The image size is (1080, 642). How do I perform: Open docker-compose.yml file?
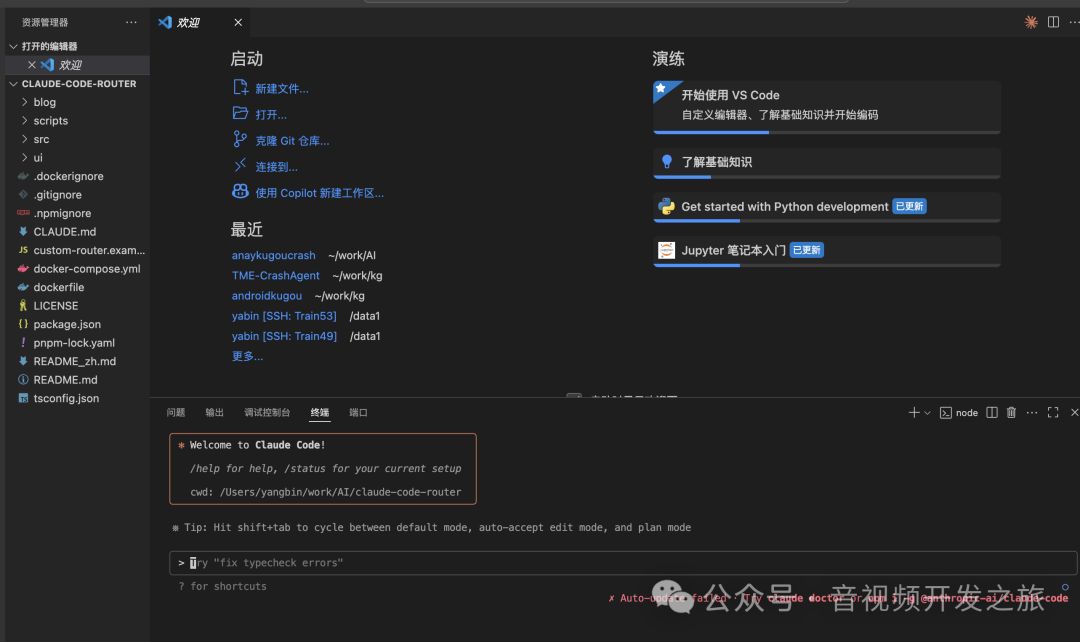pyautogui.click(x=77, y=269)
